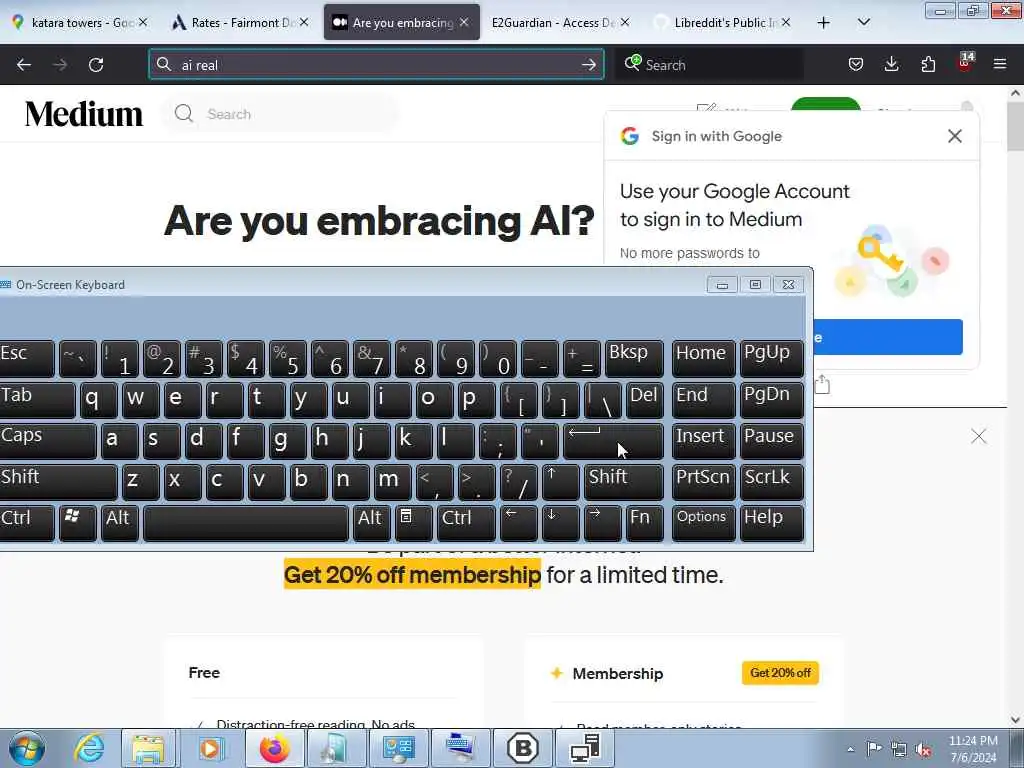This screenshot has width=1024, height=768.
Task: Open the Options key on On-Screen Keyboard
Action: (x=703, y=522)
